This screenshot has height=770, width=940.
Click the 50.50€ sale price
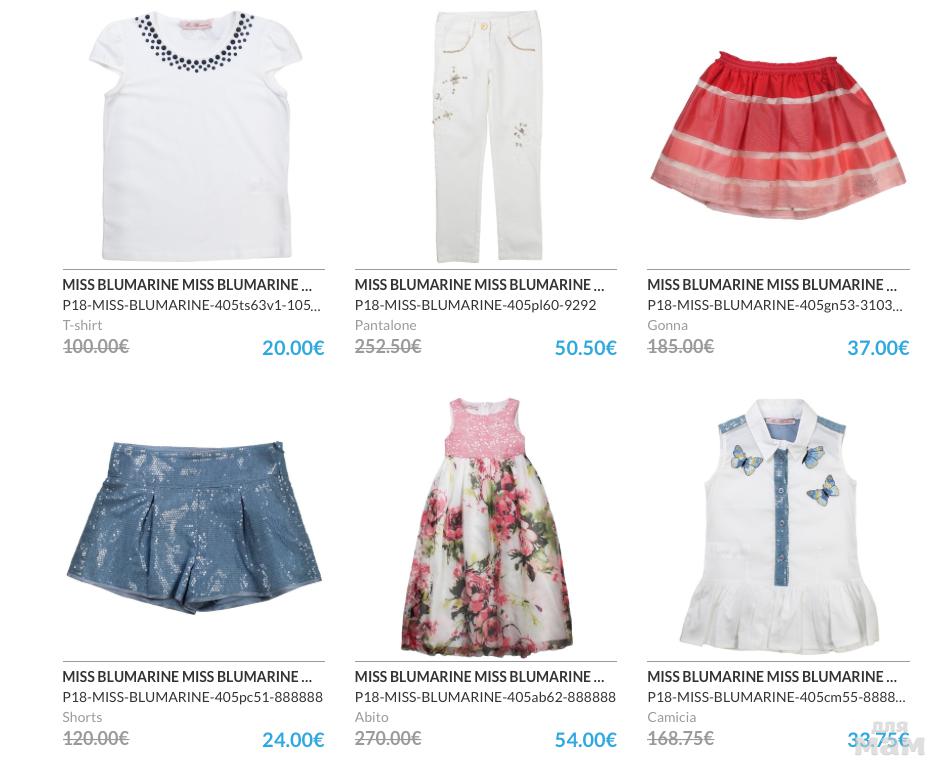586,348
